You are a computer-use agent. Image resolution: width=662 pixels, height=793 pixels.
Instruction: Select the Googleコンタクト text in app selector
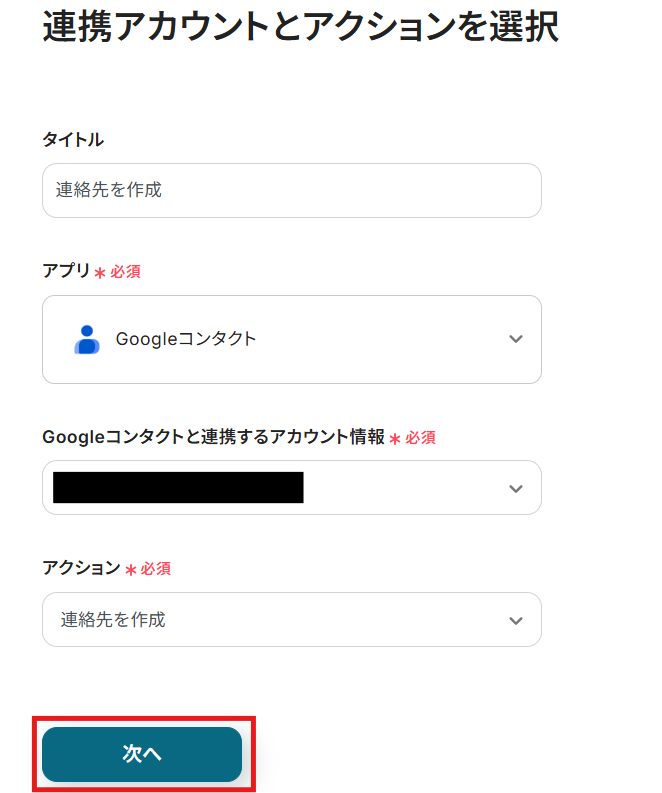click(x=186, y=339)
